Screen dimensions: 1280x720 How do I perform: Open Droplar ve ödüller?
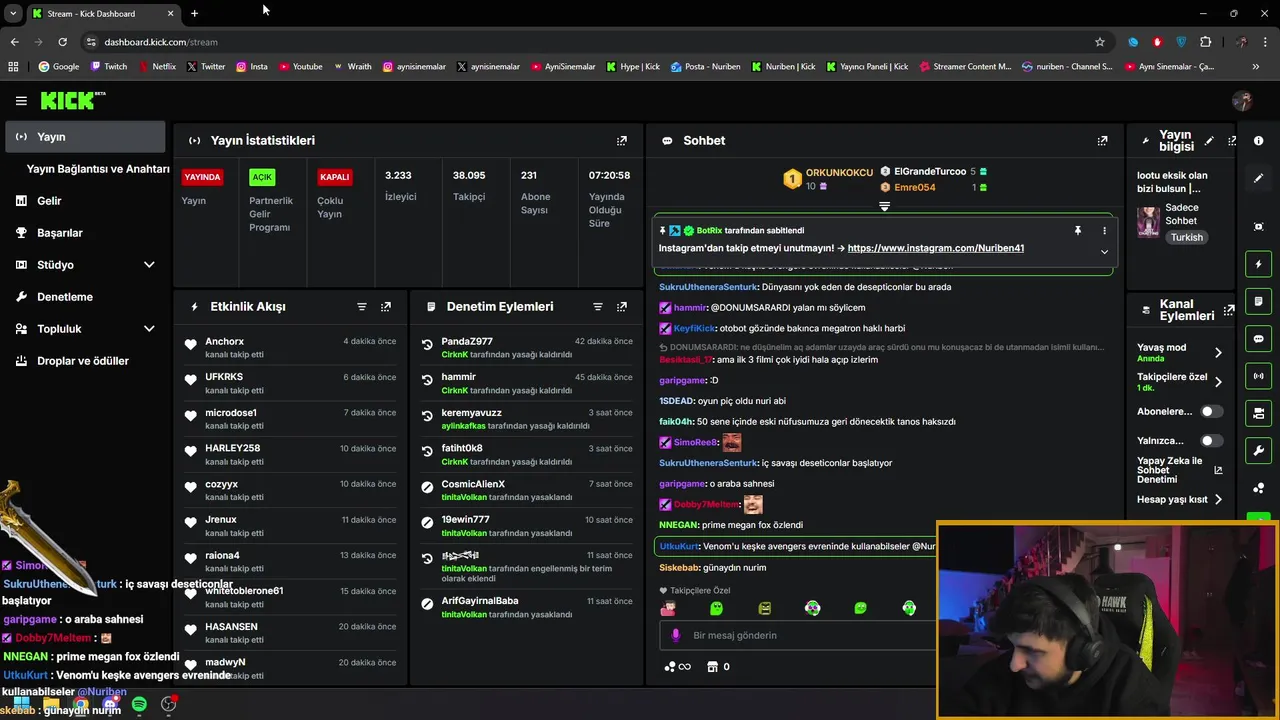(85, 361)
